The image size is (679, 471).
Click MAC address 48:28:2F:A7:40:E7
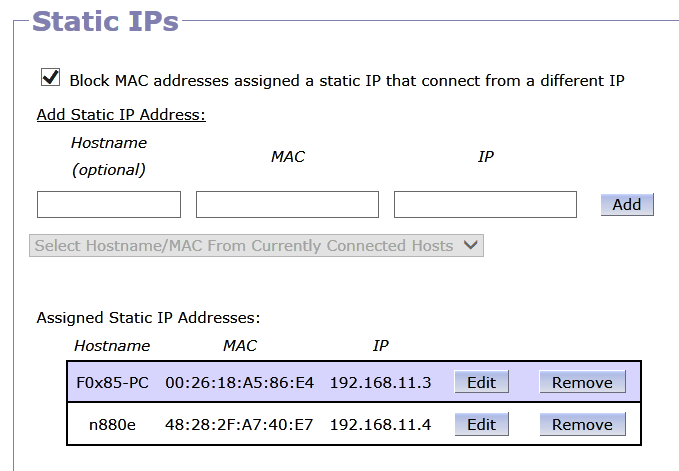(239, 425)
